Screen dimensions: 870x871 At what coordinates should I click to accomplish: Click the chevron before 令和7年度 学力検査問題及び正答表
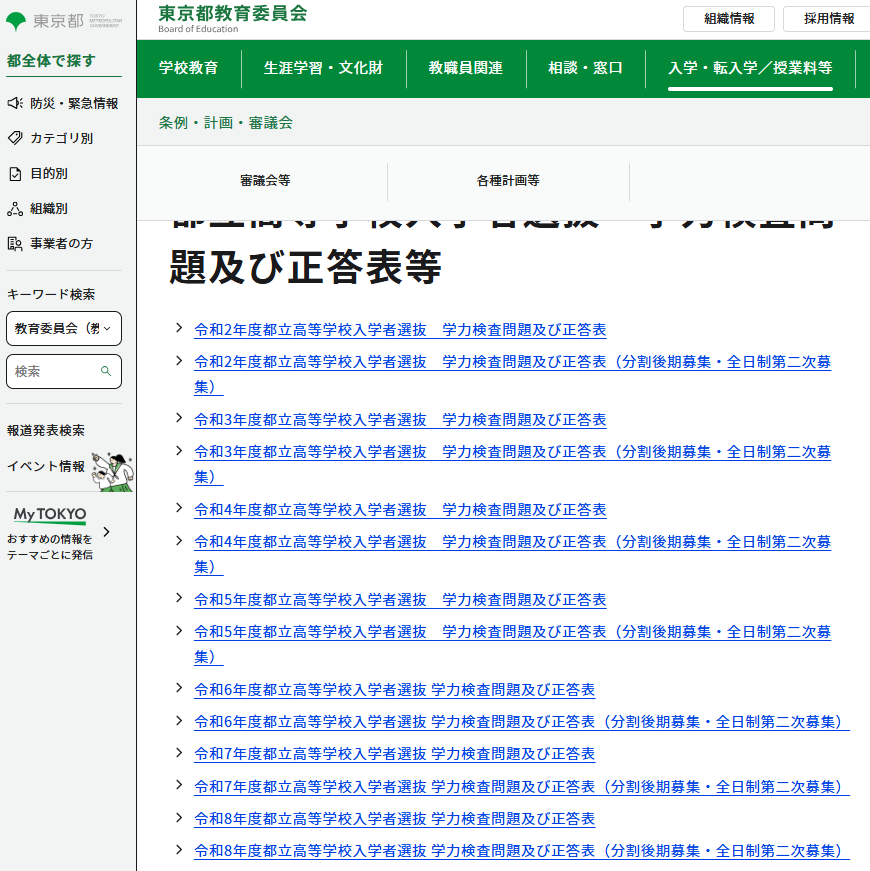179,752
